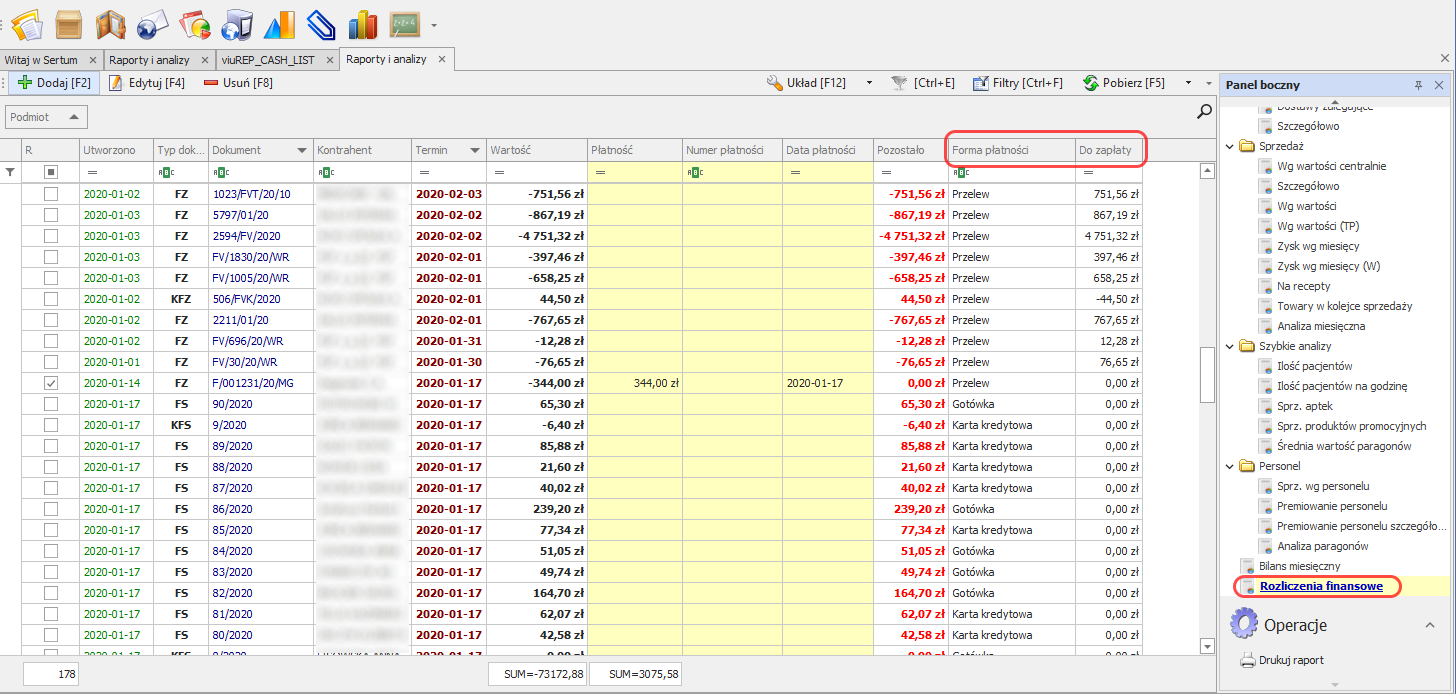Open the Rozliczenia finansowe report link

(x=1321, y=586)
